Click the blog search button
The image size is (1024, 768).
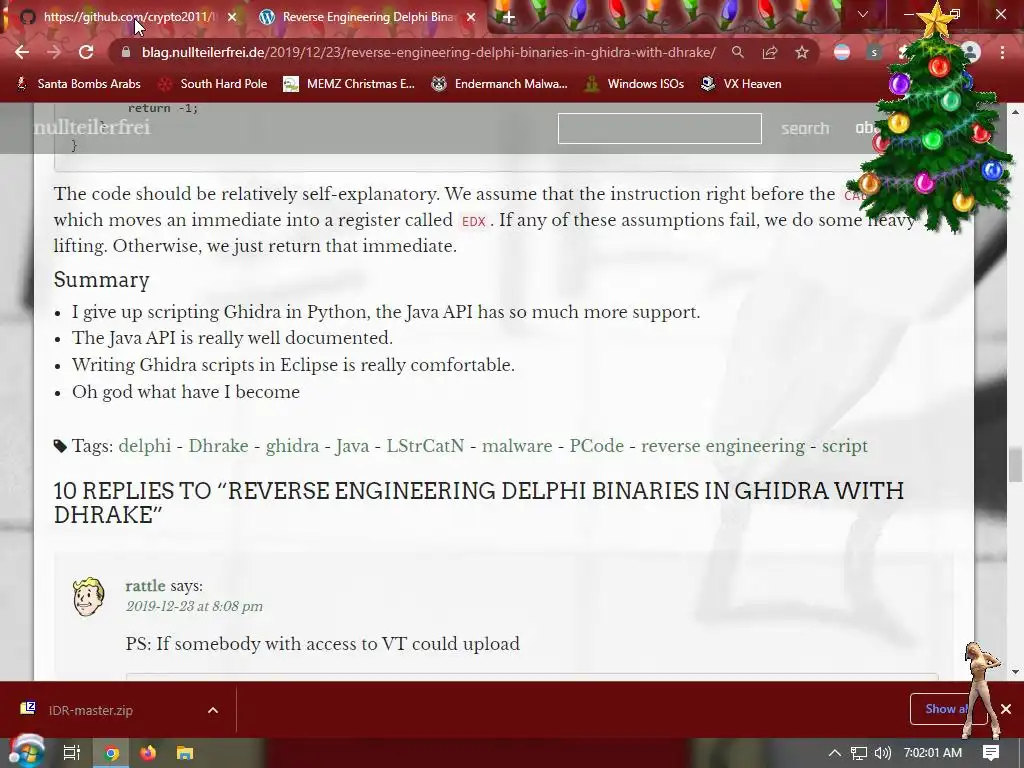805,128
